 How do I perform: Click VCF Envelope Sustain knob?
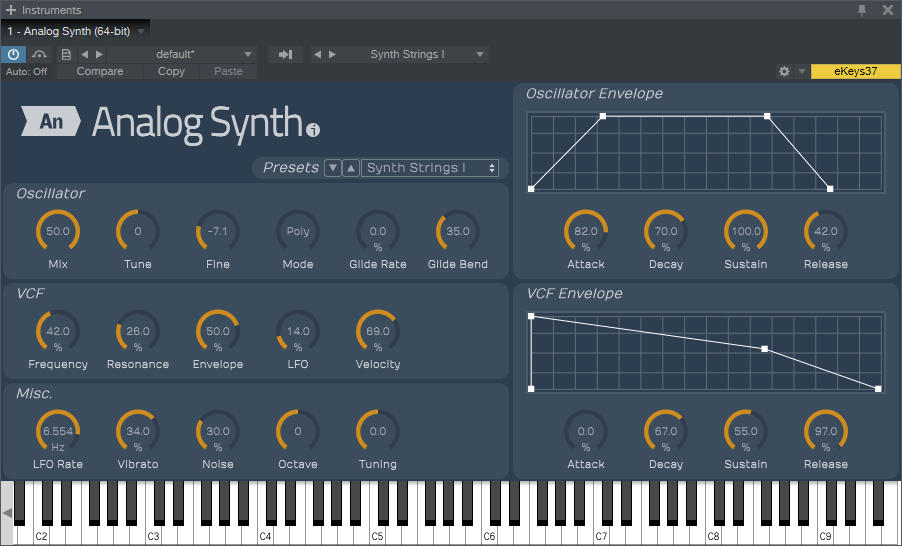[x=746, y=431]
